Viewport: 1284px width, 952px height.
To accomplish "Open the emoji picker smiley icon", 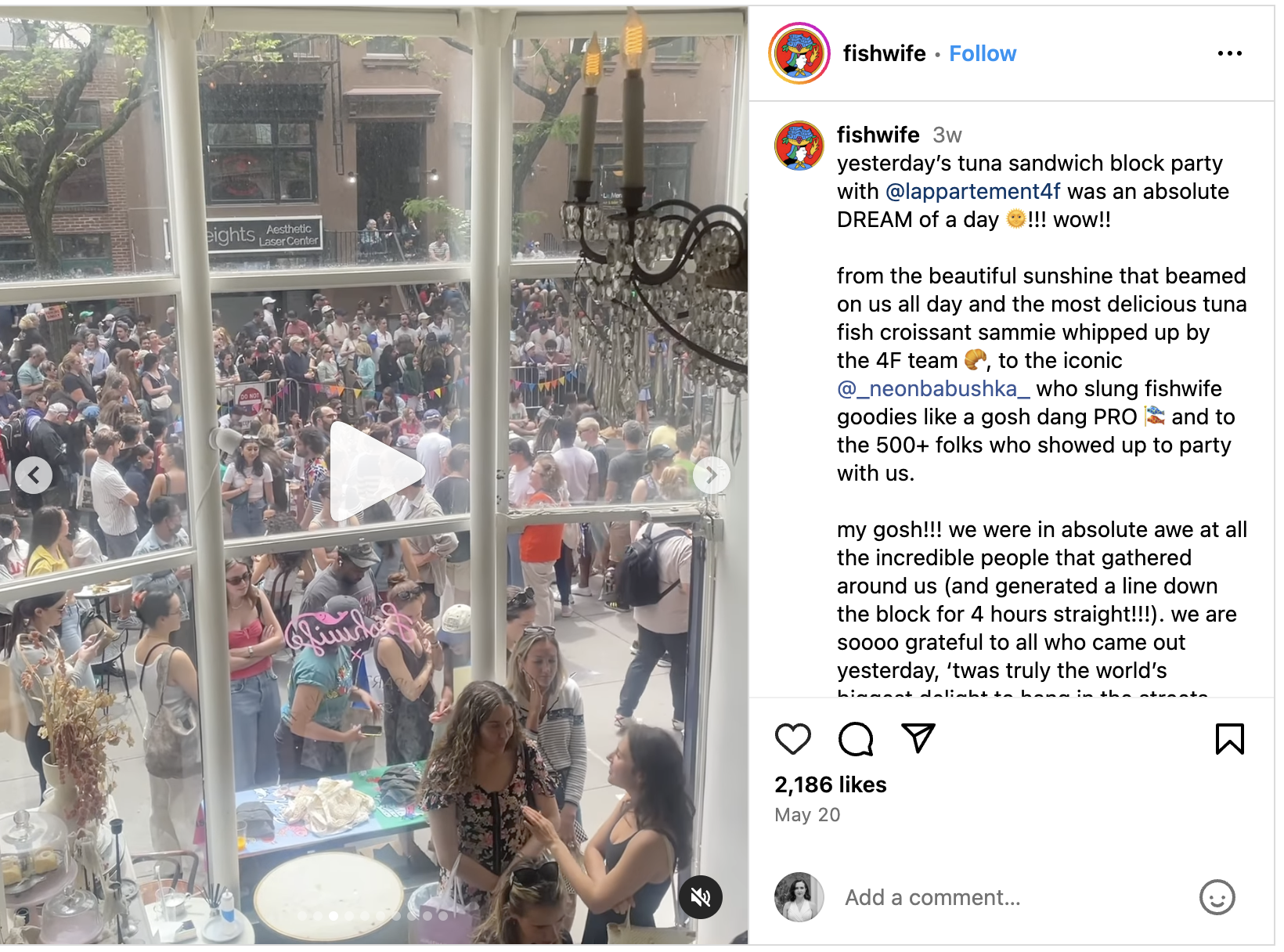I will (x=1217, y=897).
